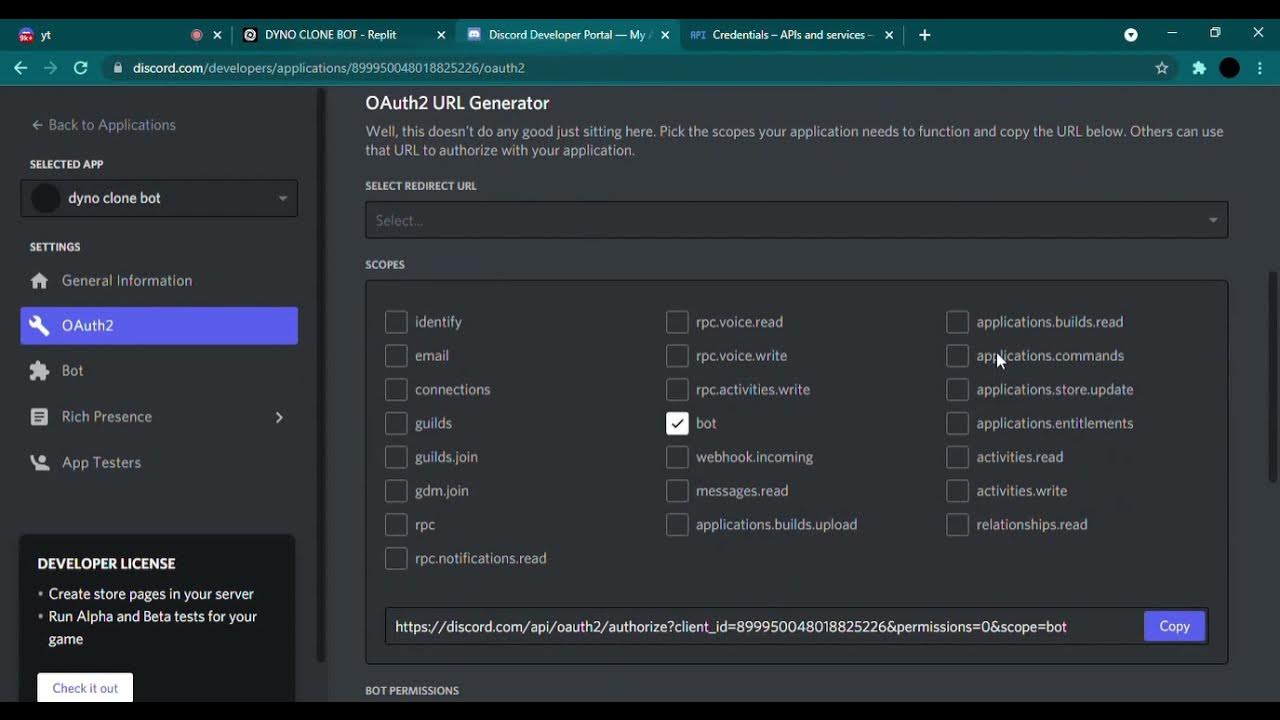Check the rpc.voice.read scope

pos(677,322)
